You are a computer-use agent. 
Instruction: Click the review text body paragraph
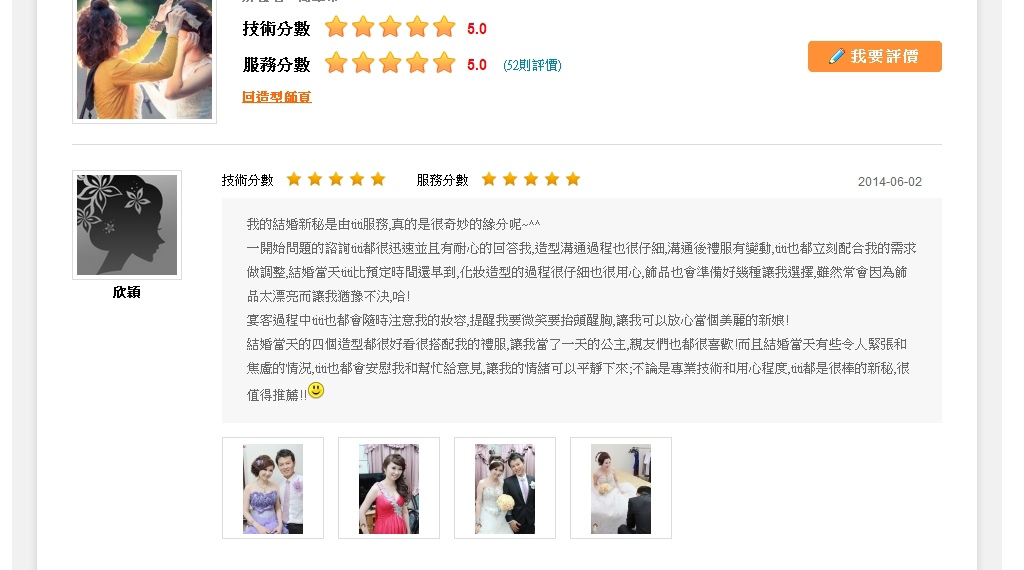(581, 309)
